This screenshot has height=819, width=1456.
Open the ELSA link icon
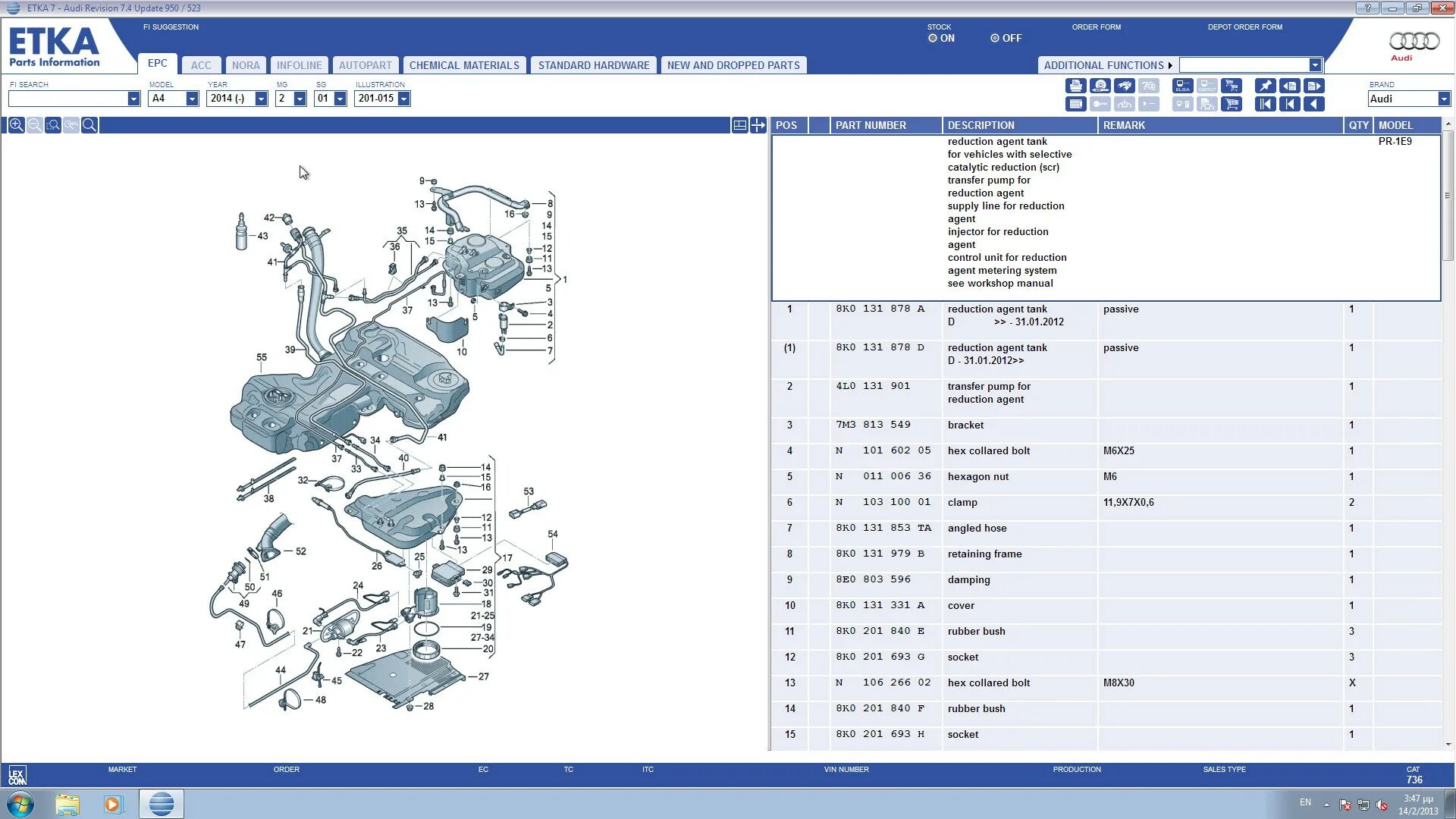(x=1183, y=86)
